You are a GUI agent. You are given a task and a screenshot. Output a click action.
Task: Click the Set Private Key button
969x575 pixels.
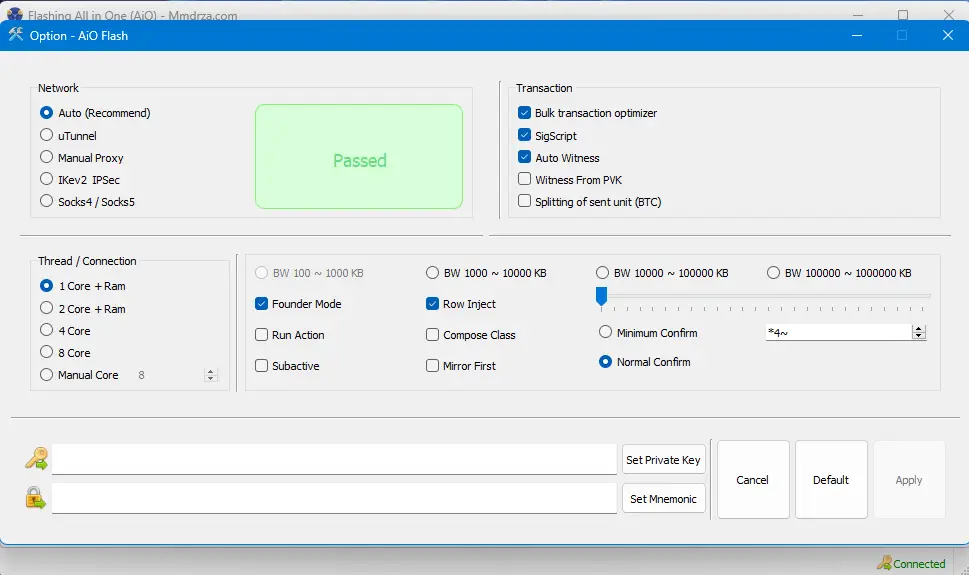(664, 459)
